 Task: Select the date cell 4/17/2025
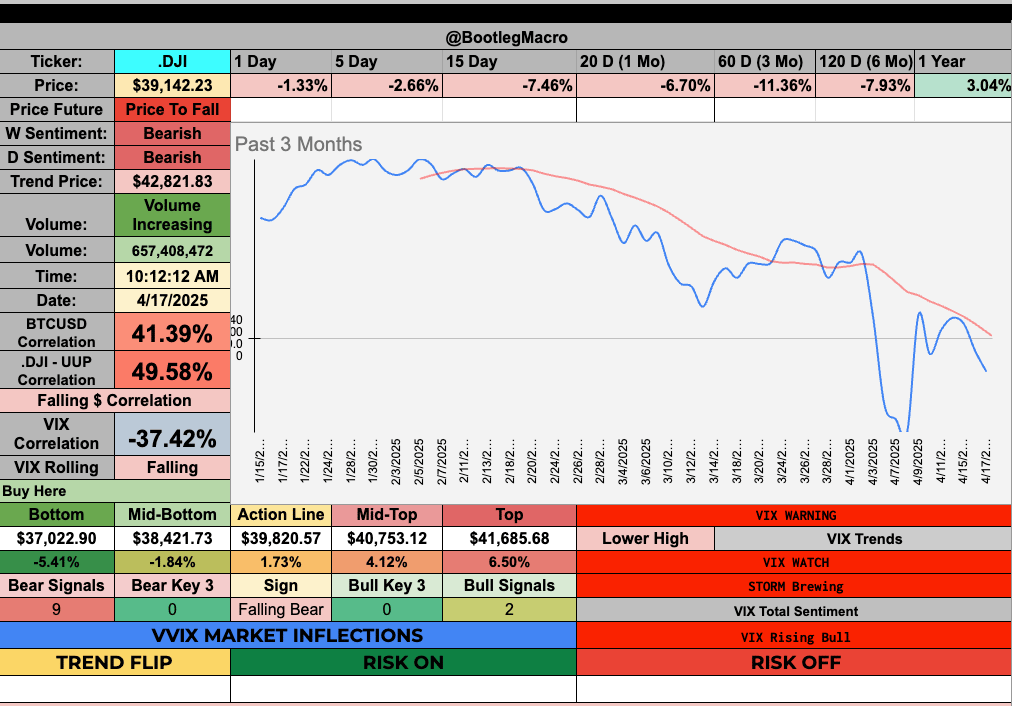point(172,300)
